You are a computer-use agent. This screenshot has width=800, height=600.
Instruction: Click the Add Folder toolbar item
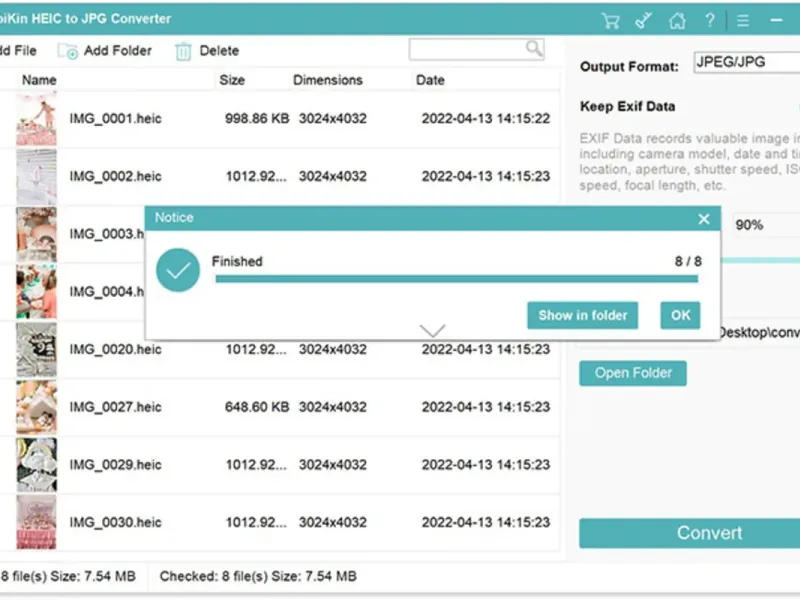click(x=105, y=51)
